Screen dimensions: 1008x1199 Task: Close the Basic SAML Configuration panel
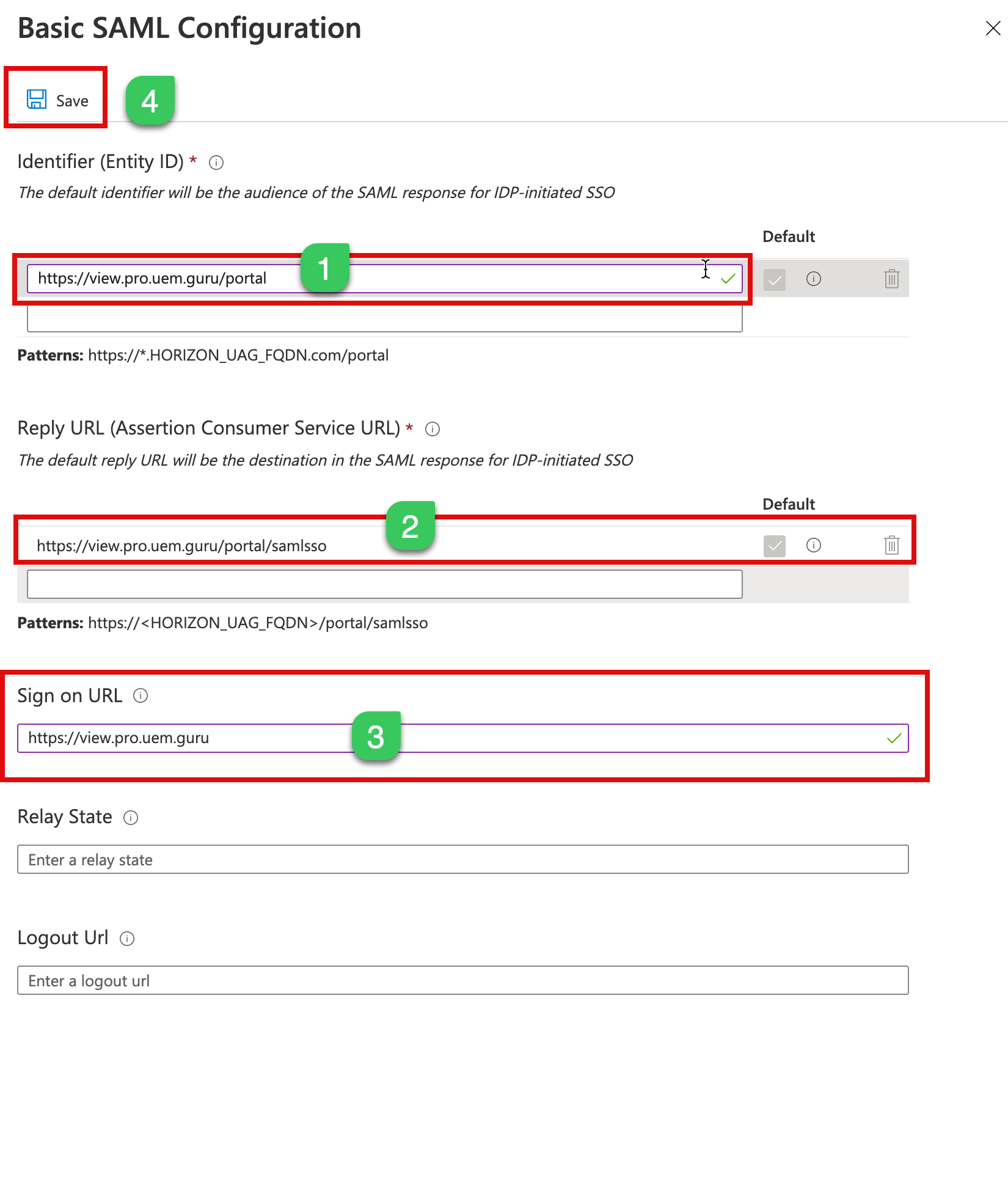(x=993, y=28)
